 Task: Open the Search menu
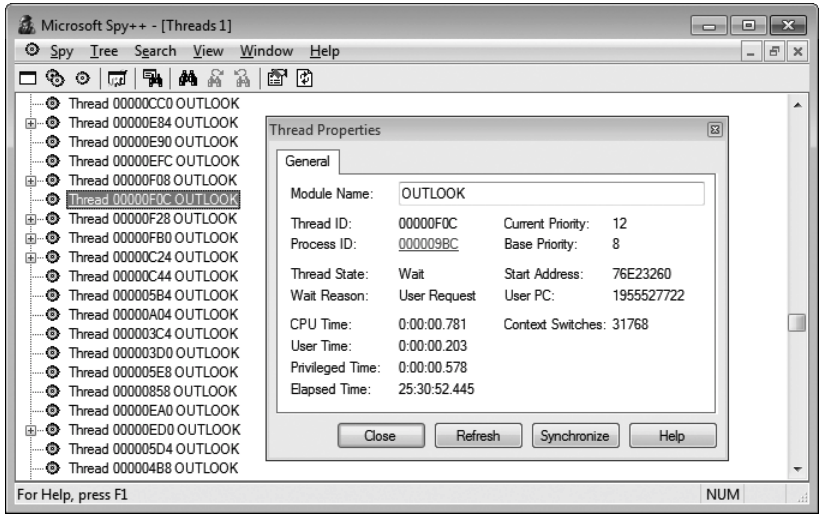155,51
